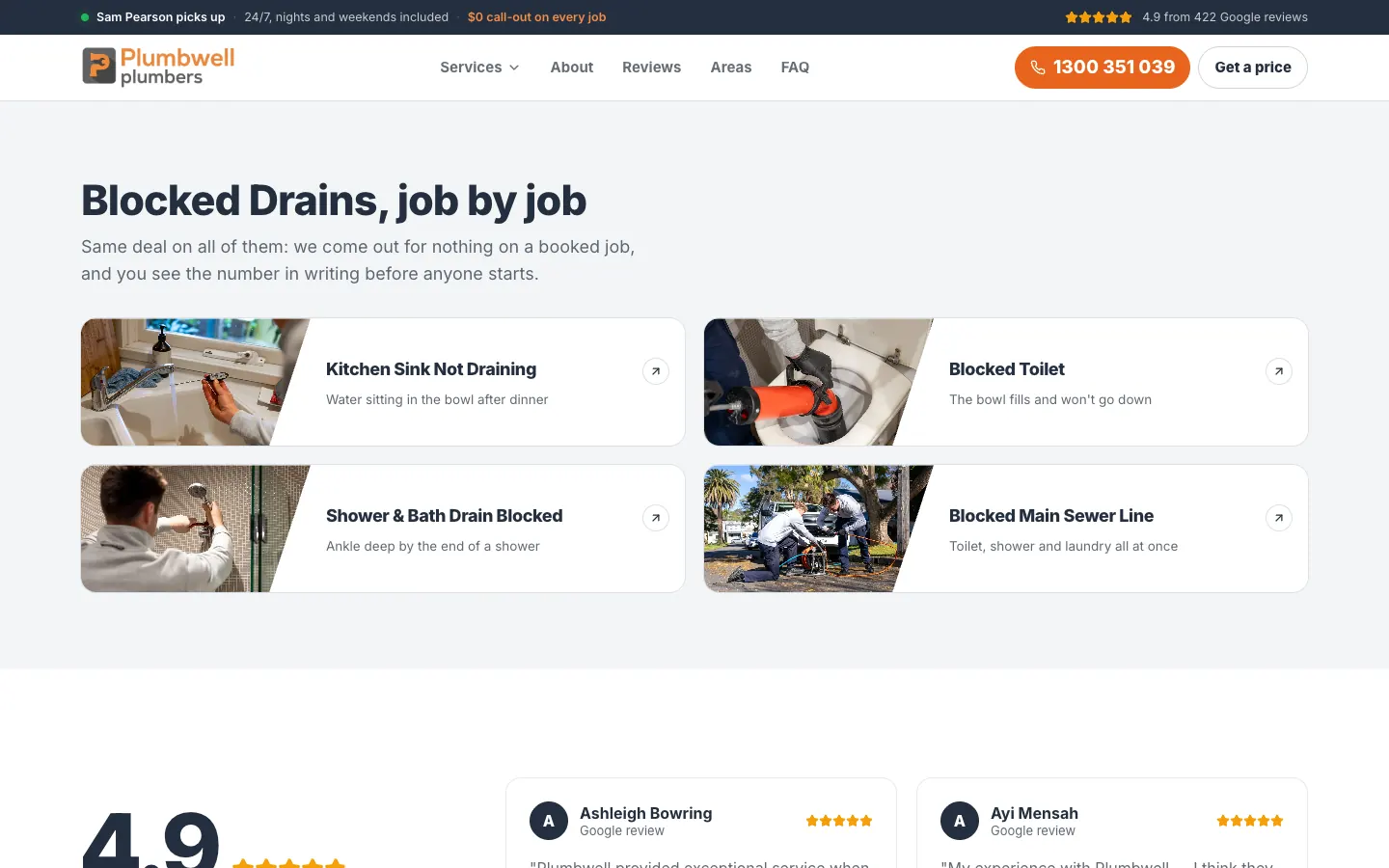This screenshot has width=1389, height=868.
Task: Click Ashleigh Bowring's avatar circle
Action: (x=549, y=821)
